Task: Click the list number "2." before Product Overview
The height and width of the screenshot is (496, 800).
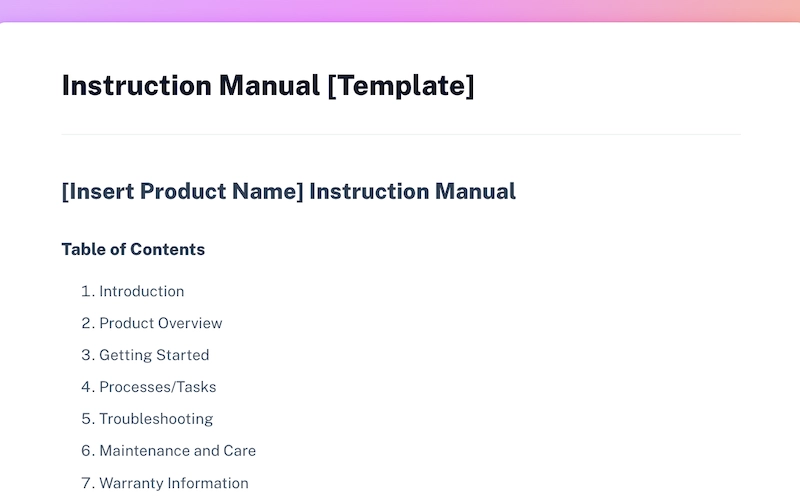Action: [86, 323]
